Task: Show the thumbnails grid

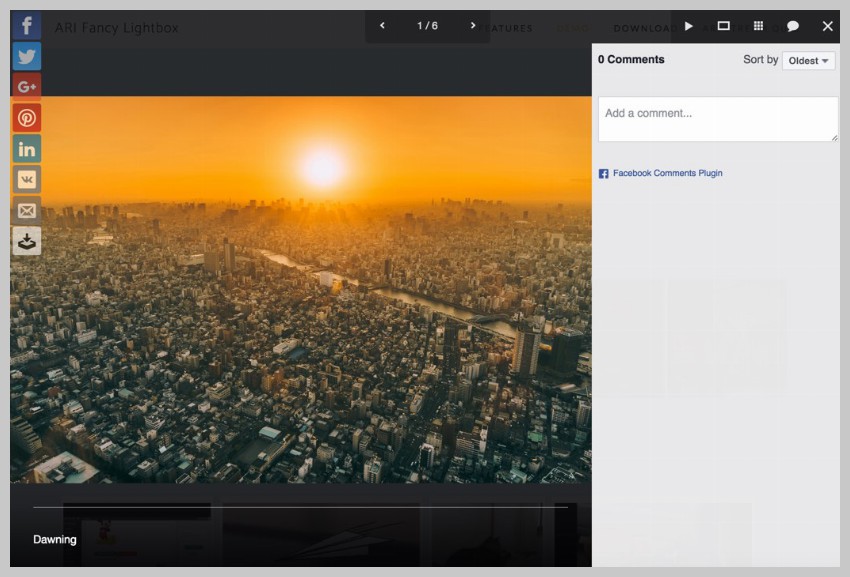Action: pos(758,26)
